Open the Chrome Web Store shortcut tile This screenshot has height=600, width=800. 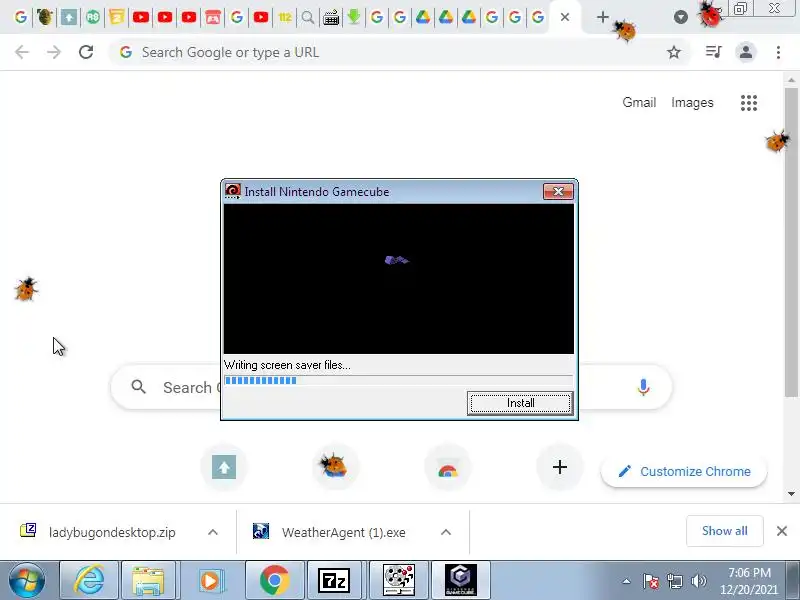click(447, 467)
